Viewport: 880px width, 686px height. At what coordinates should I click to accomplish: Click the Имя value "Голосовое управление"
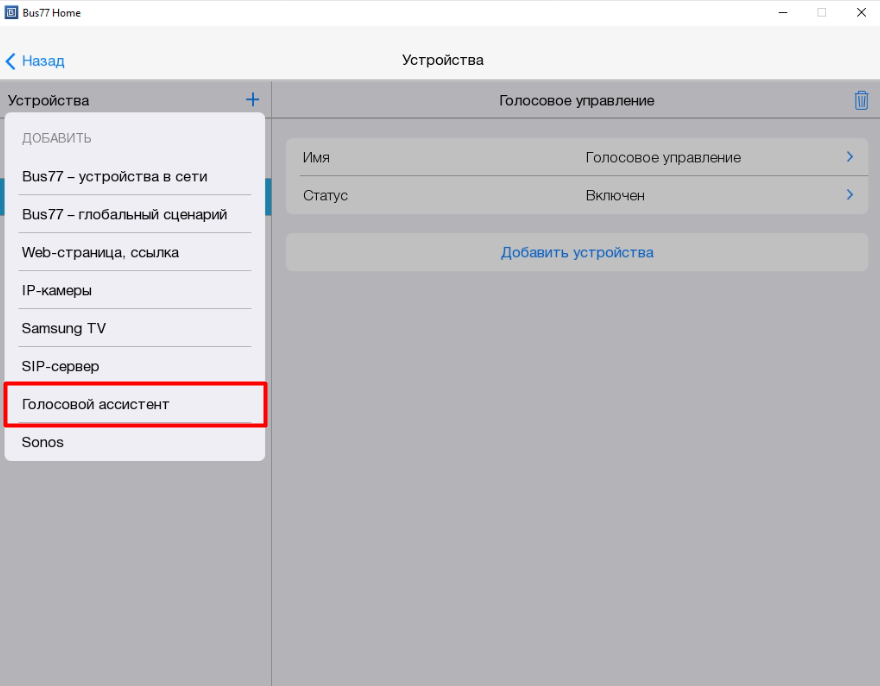(663, 157)
